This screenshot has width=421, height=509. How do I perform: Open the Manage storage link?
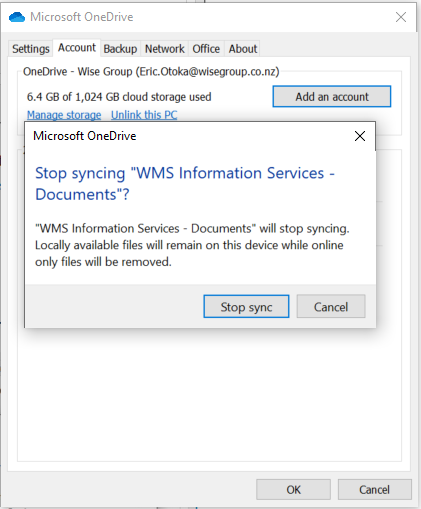(64, 115)
